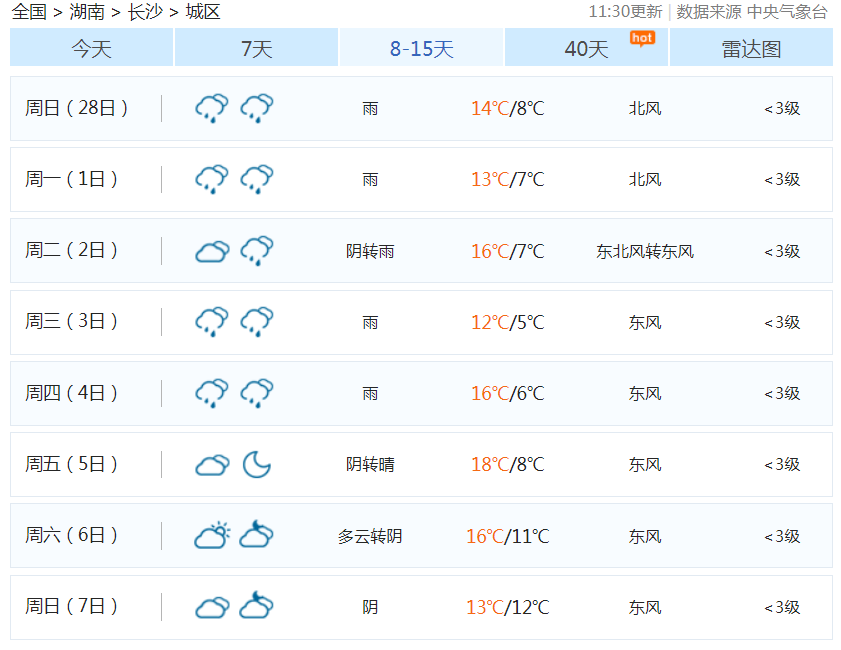Select the rain icon for 周日（28日）

[211, 107]
